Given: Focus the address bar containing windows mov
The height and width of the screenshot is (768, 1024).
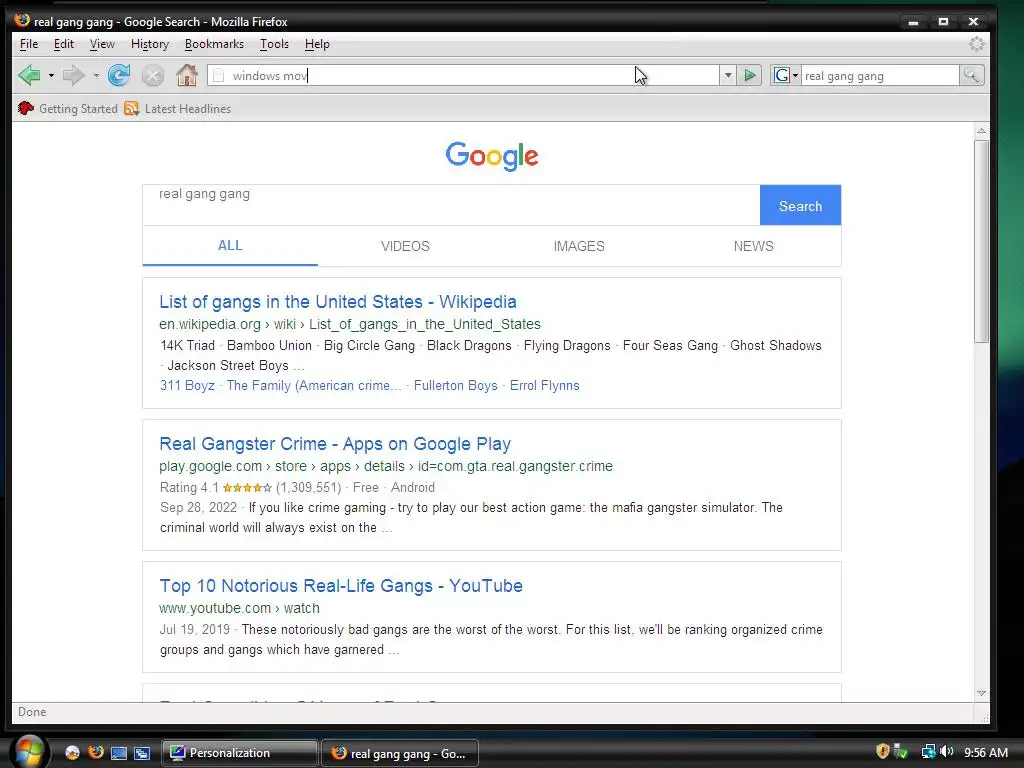Looking at the screenshot, I should (x=463, y=76).
